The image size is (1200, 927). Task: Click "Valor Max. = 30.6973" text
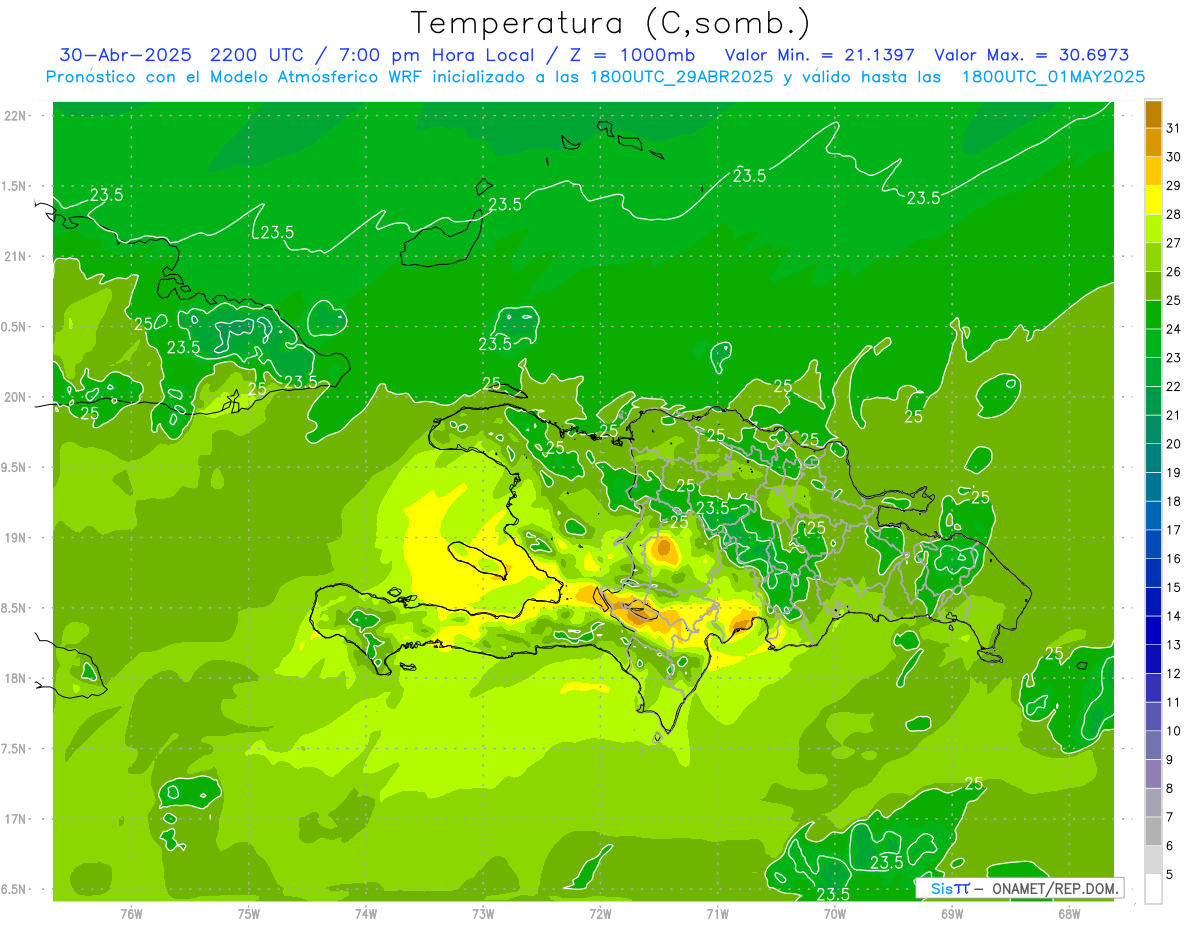click(x=1032, y=55)
